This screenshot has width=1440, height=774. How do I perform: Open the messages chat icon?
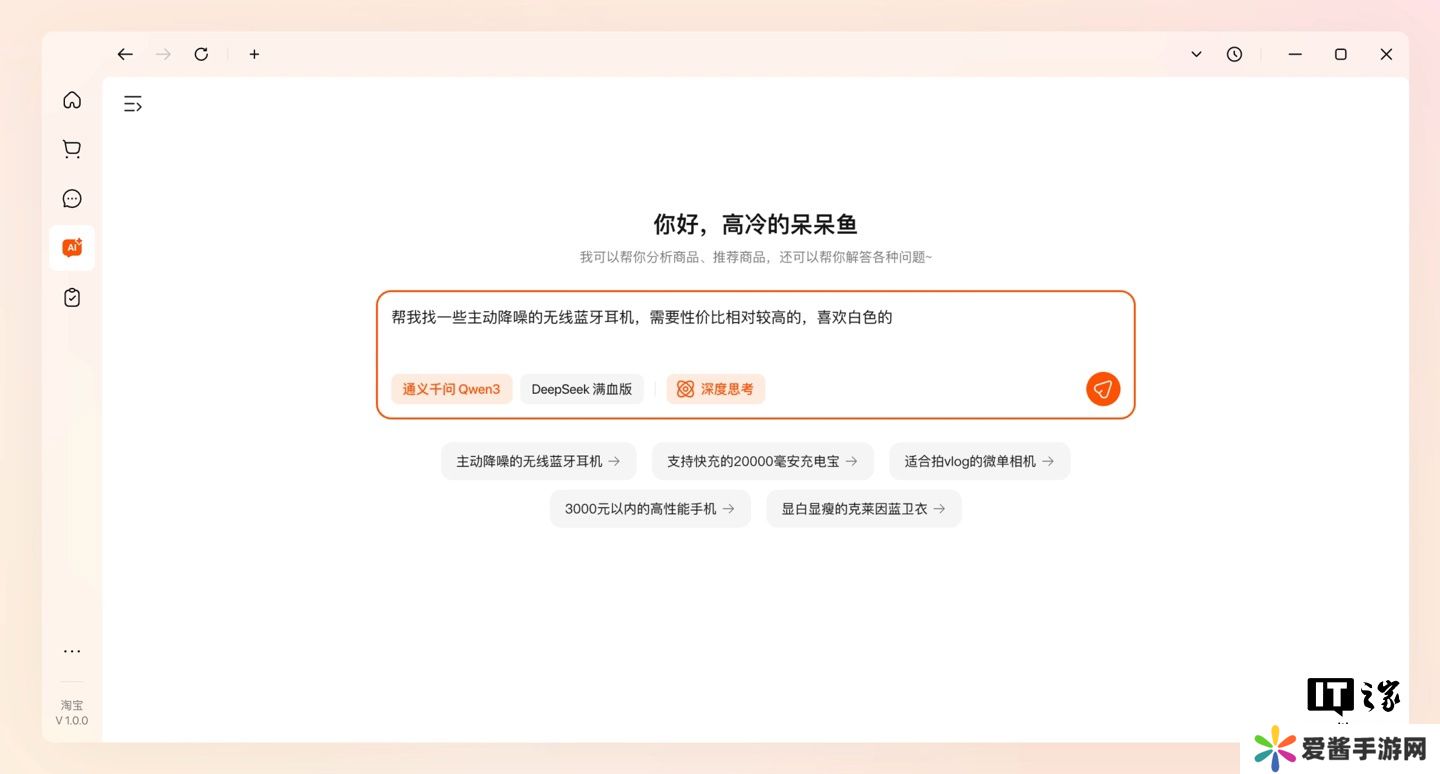pyautogui.click(x=72, y=199)
